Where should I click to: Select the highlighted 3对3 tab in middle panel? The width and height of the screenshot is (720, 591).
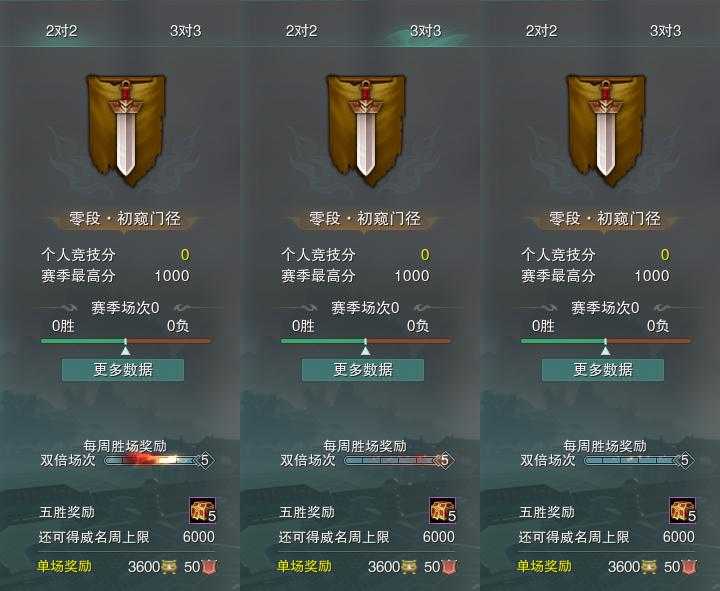pos(425,31)
